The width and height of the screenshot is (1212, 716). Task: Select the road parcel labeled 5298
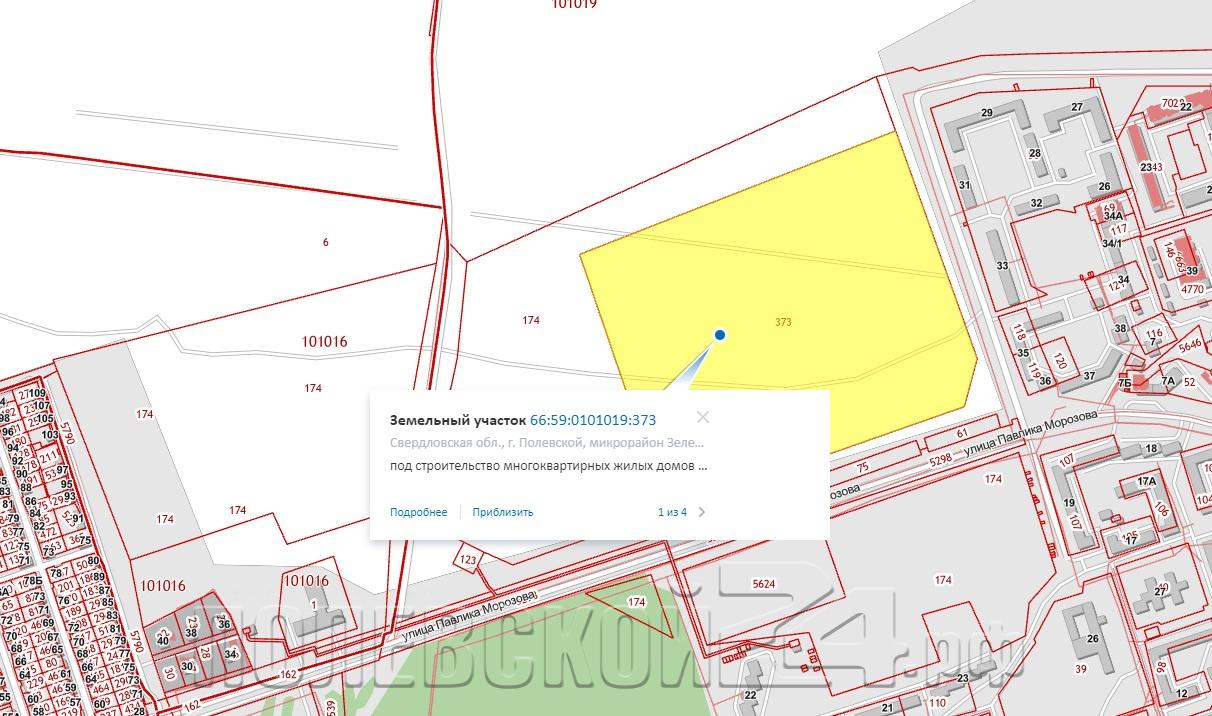pos(941,461)
